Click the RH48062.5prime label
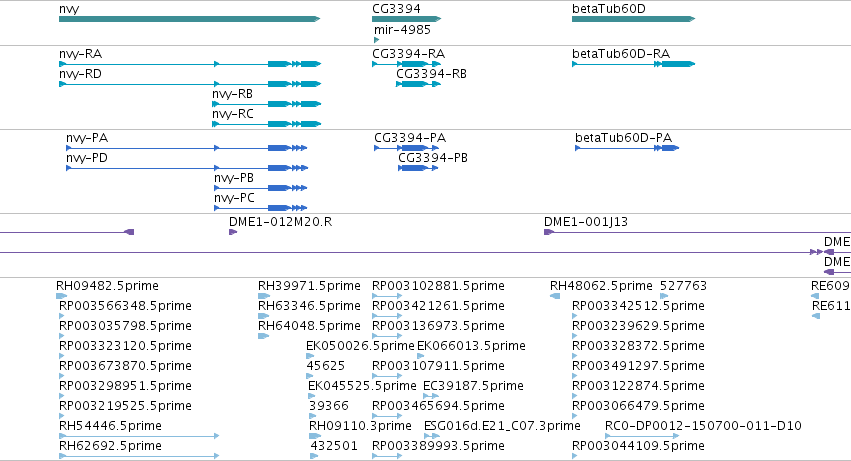The image size is (851, 461). (601, 286)
